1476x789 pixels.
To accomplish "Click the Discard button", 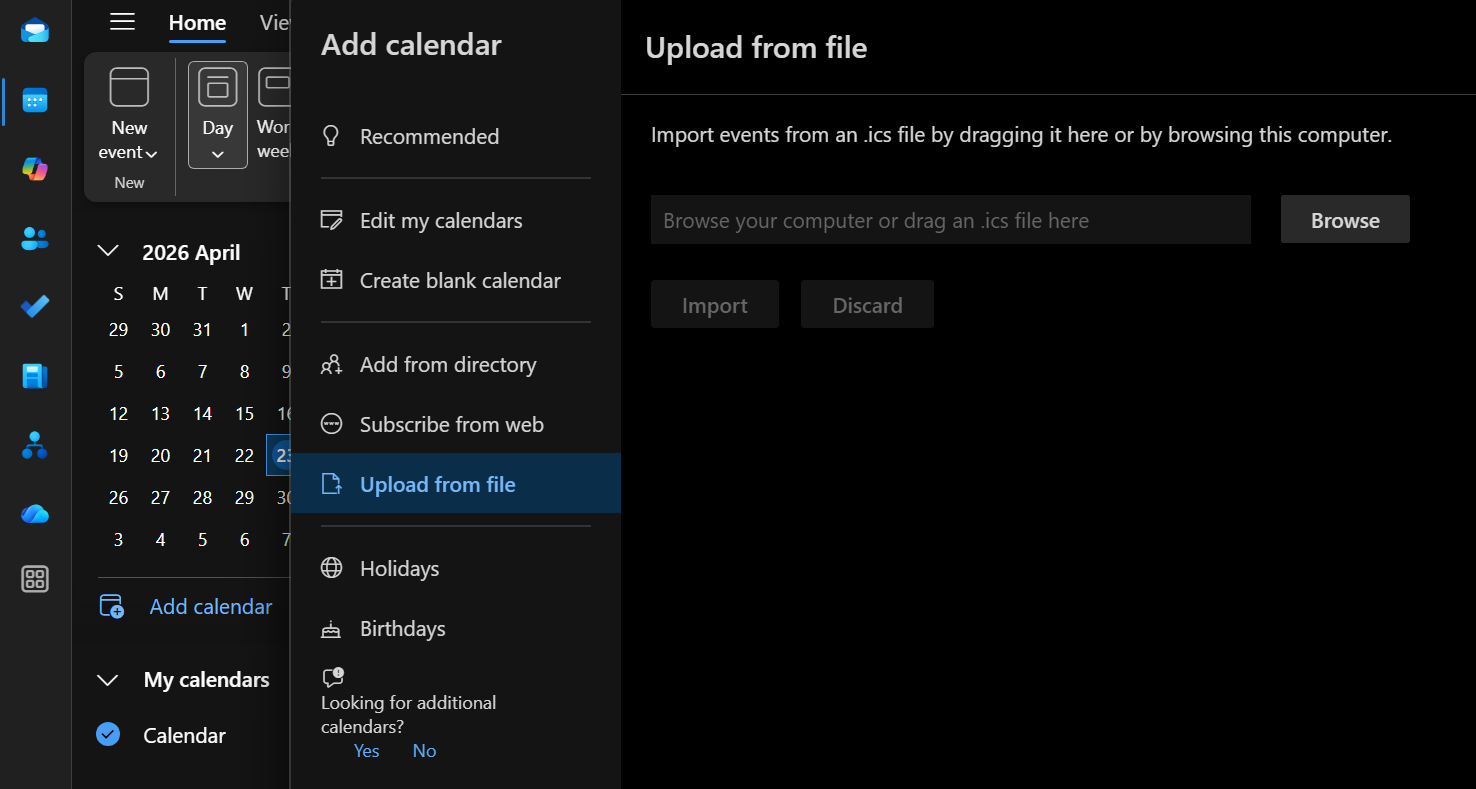I will pos(867,304).
